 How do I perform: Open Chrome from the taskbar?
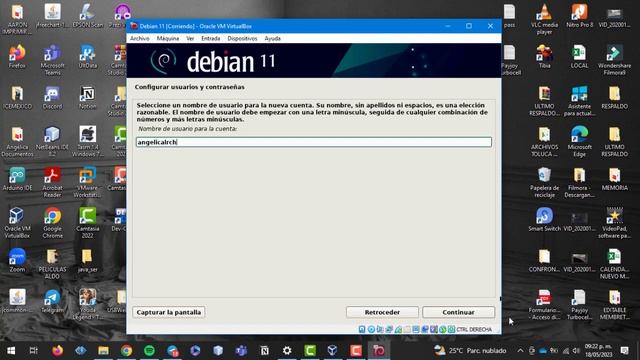[x=127, y=351]
